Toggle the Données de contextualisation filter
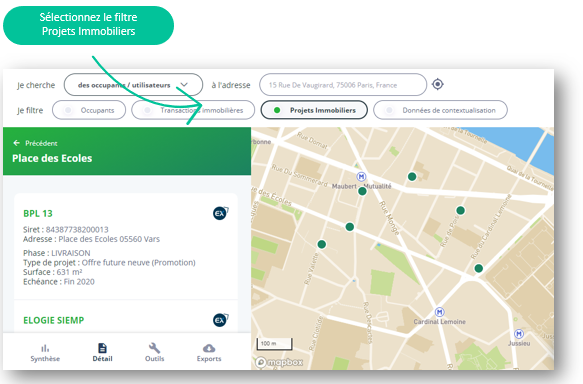583x384 pixels. 440,110
